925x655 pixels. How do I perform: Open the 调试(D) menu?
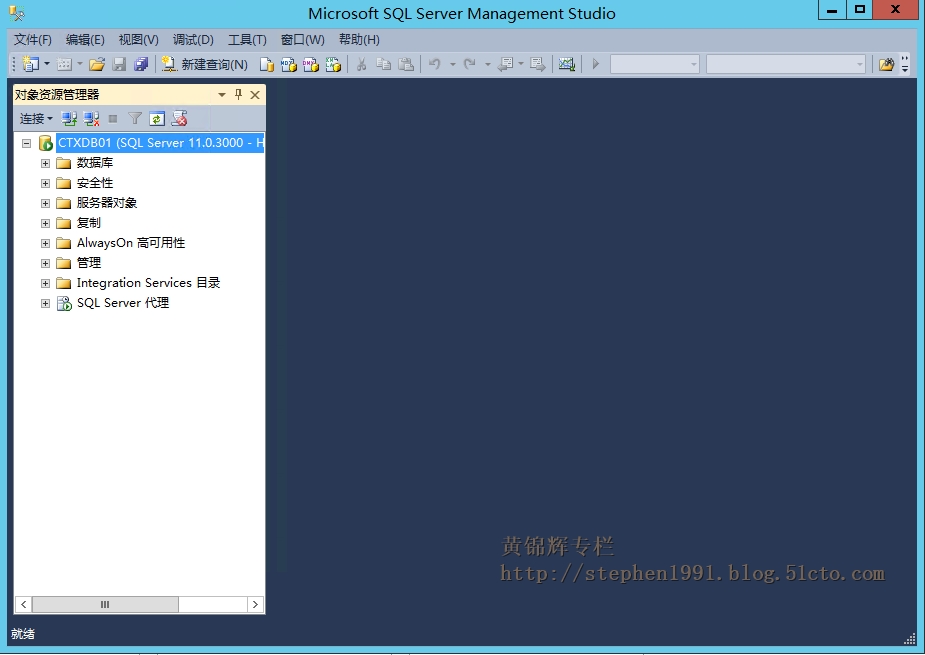193,40
